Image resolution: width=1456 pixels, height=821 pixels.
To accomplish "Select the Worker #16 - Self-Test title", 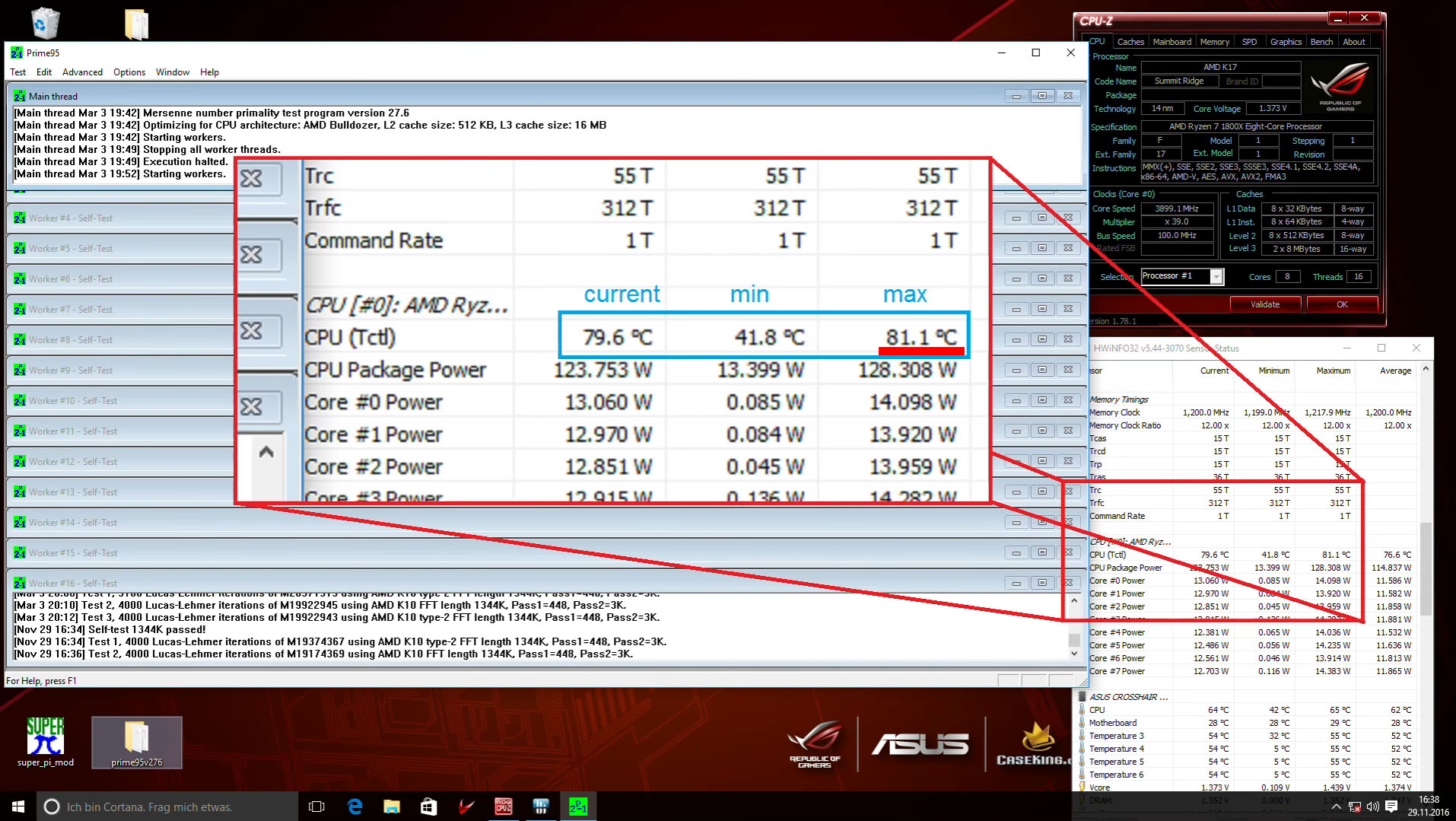I will 73,583.
